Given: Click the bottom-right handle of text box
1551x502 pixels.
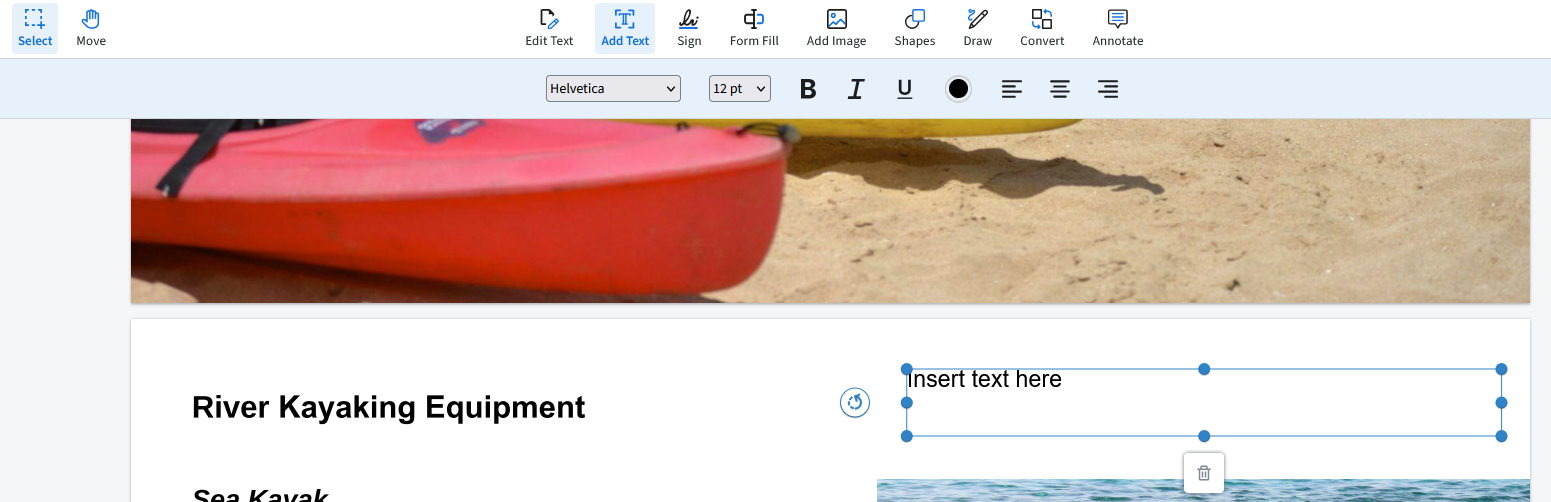Looking at the screenshot, I should tap(1501, 436).
